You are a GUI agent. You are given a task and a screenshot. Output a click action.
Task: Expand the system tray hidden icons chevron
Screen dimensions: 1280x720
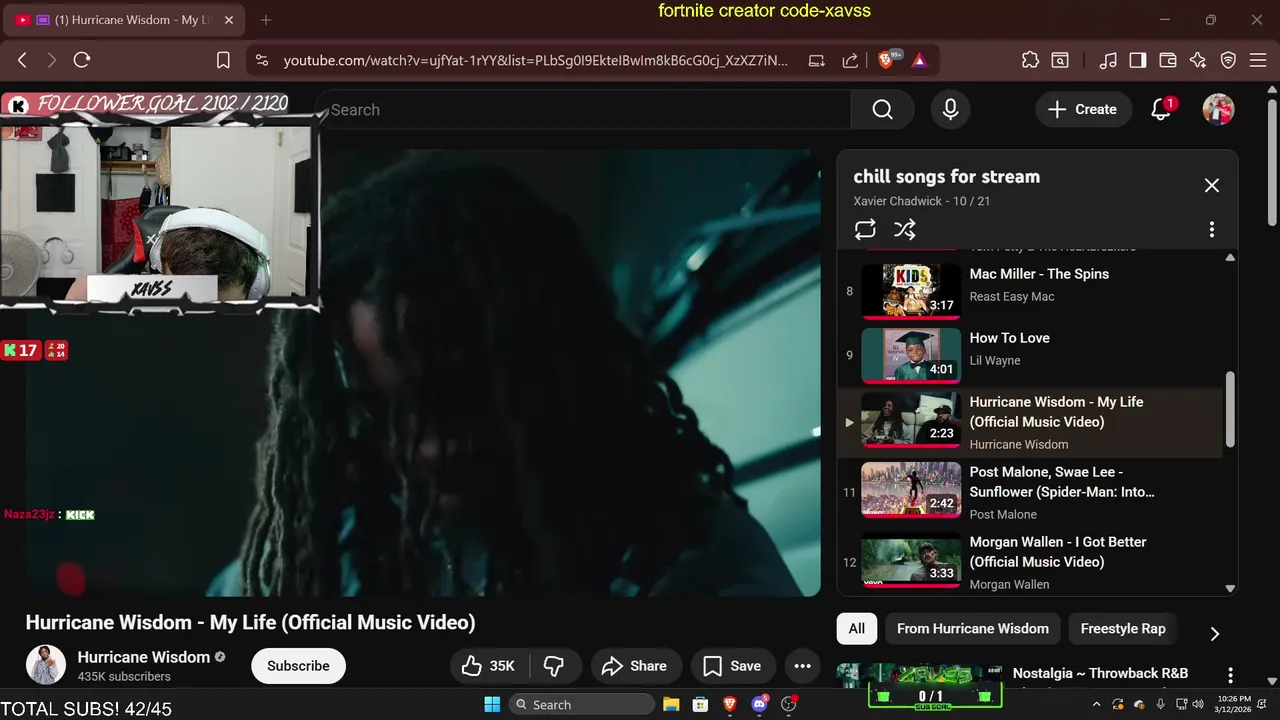pyautogui.click(x=1097, y=705)
